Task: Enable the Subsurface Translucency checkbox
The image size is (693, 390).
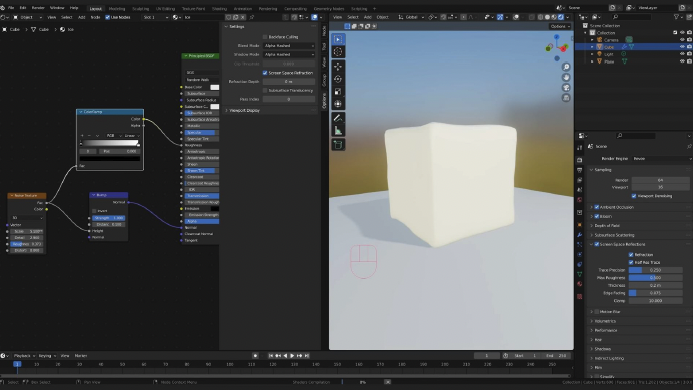Action: tap(265, 91)
